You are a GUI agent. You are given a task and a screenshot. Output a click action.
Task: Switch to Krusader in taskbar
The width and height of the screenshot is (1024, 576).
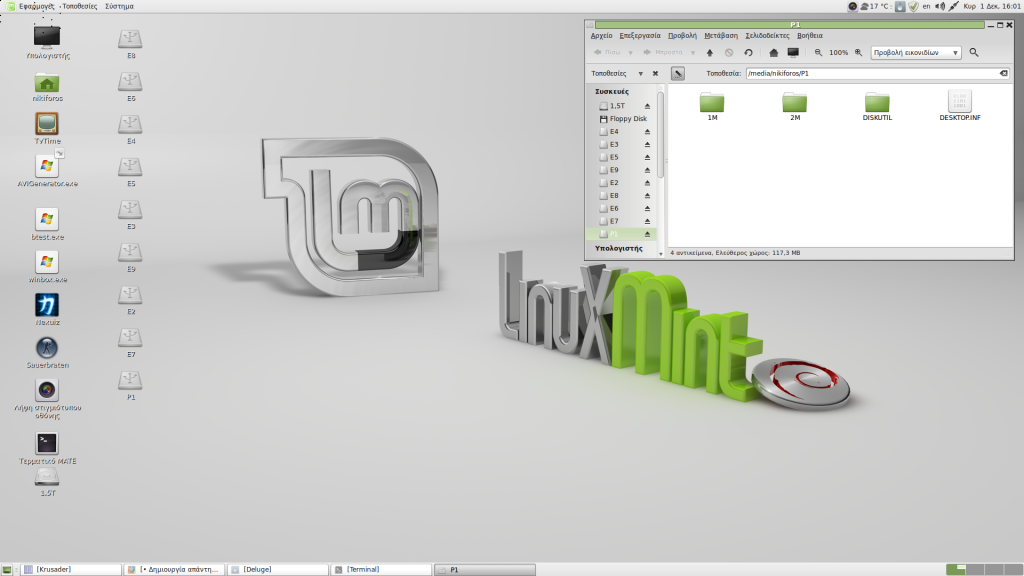[71, 569]
